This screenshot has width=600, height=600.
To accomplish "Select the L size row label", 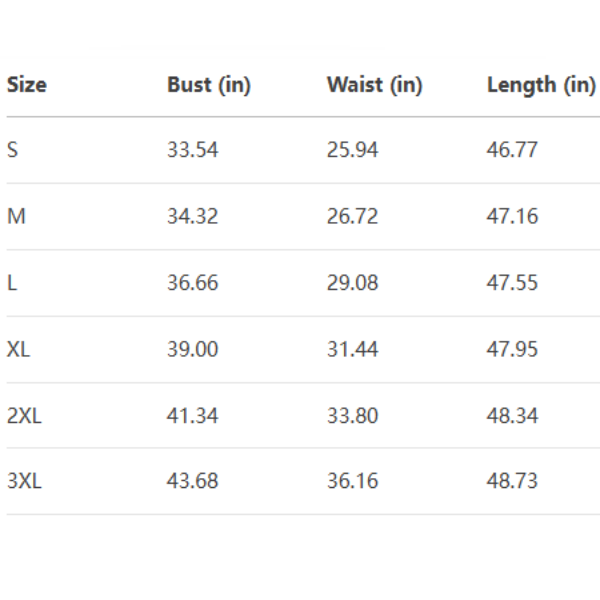I will [x=12, y=282].
